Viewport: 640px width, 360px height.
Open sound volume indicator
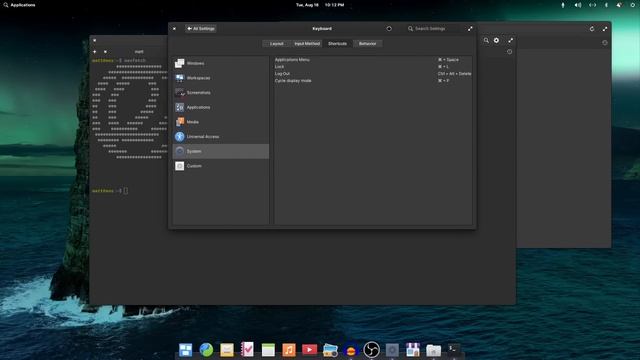click(x=578, y=5)
